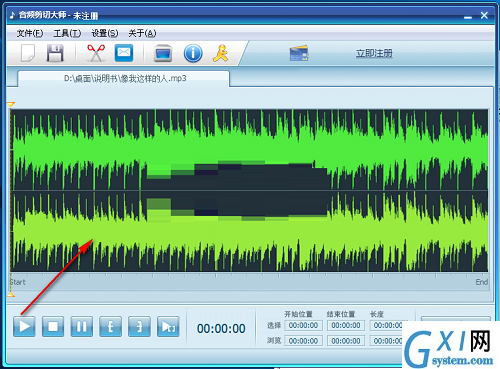Click the 立即注册 register link
Screen dimensions: 500x369
click(x=374, y=53)
